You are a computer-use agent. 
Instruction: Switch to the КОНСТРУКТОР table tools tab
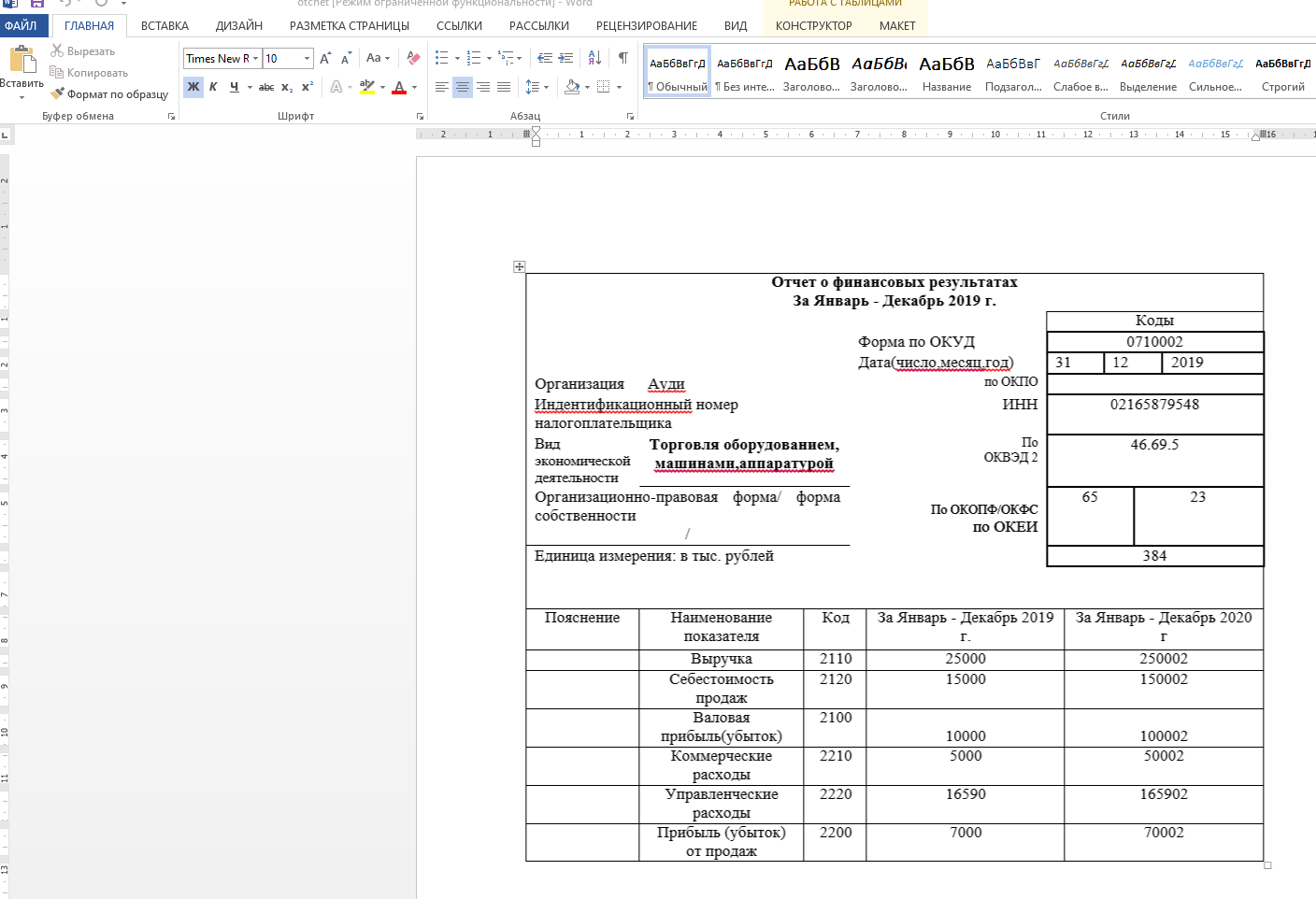coord(814,26)
